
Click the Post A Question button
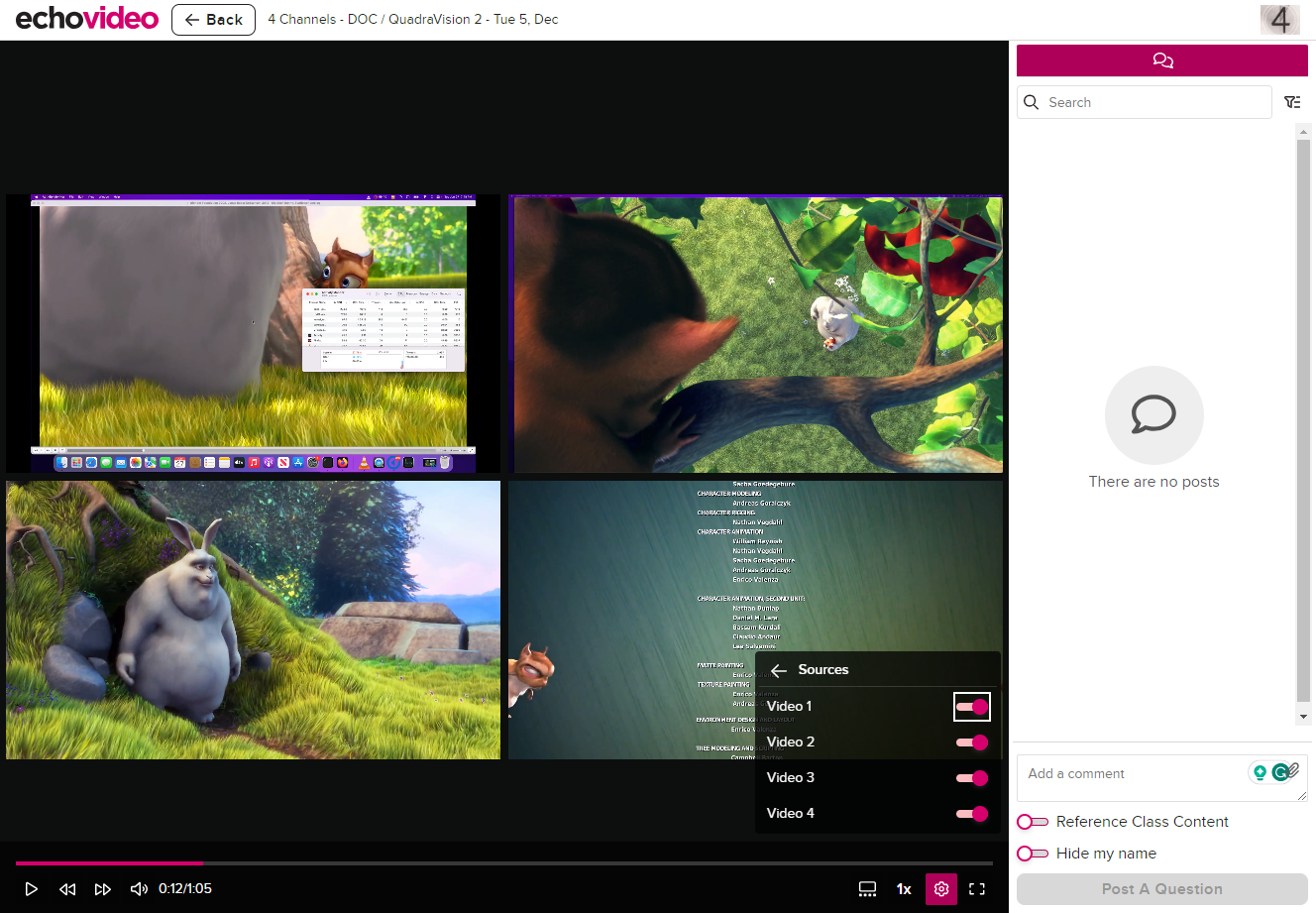click(x=1162, y=889)
